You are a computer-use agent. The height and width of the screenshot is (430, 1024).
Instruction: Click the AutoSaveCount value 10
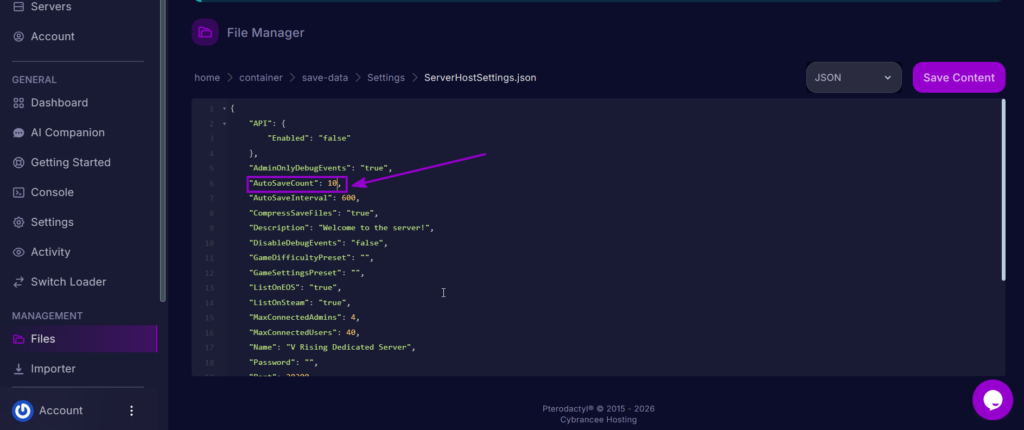pos(332,184)
